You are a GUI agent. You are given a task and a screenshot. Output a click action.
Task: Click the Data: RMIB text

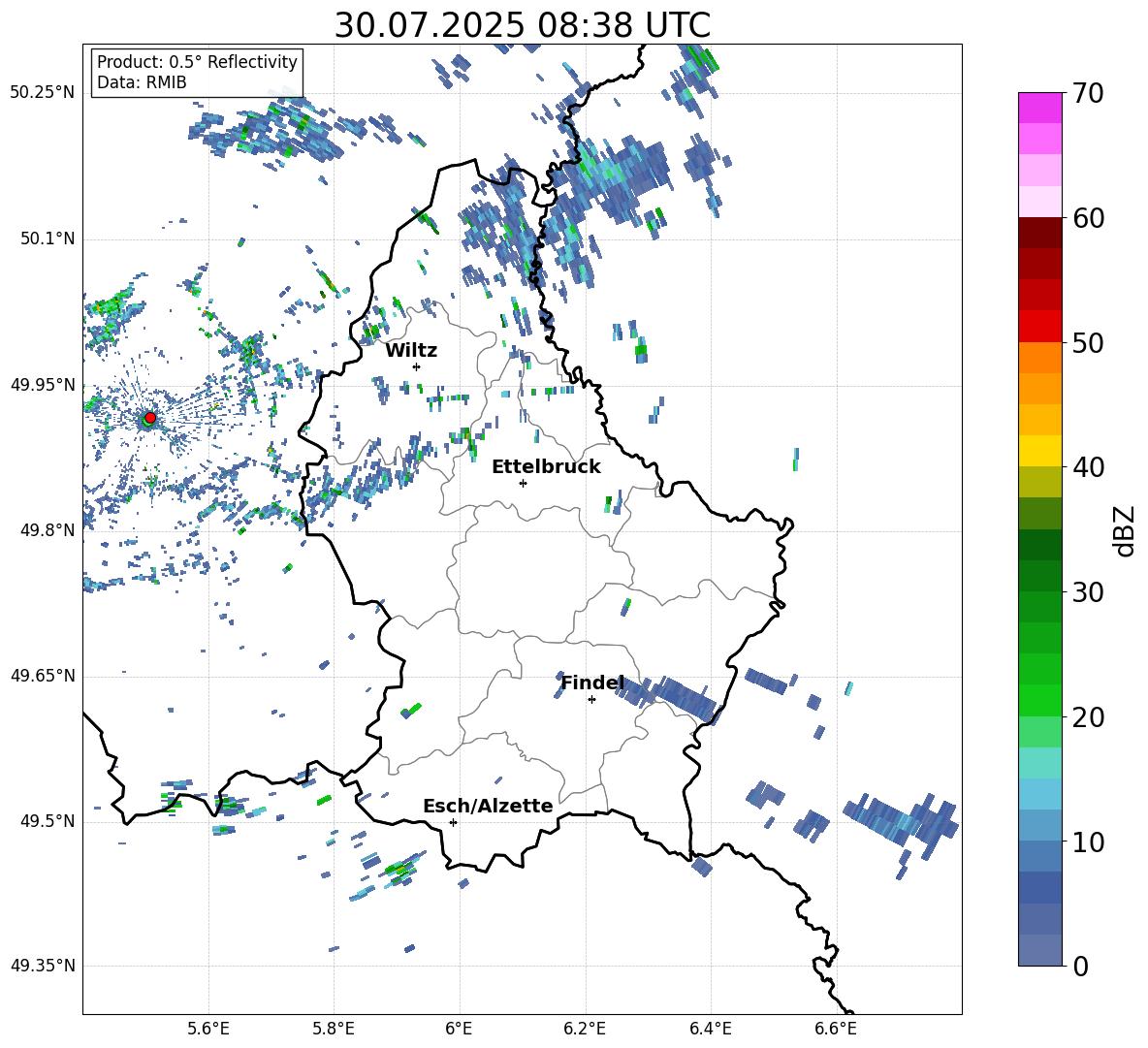point(142,82)
